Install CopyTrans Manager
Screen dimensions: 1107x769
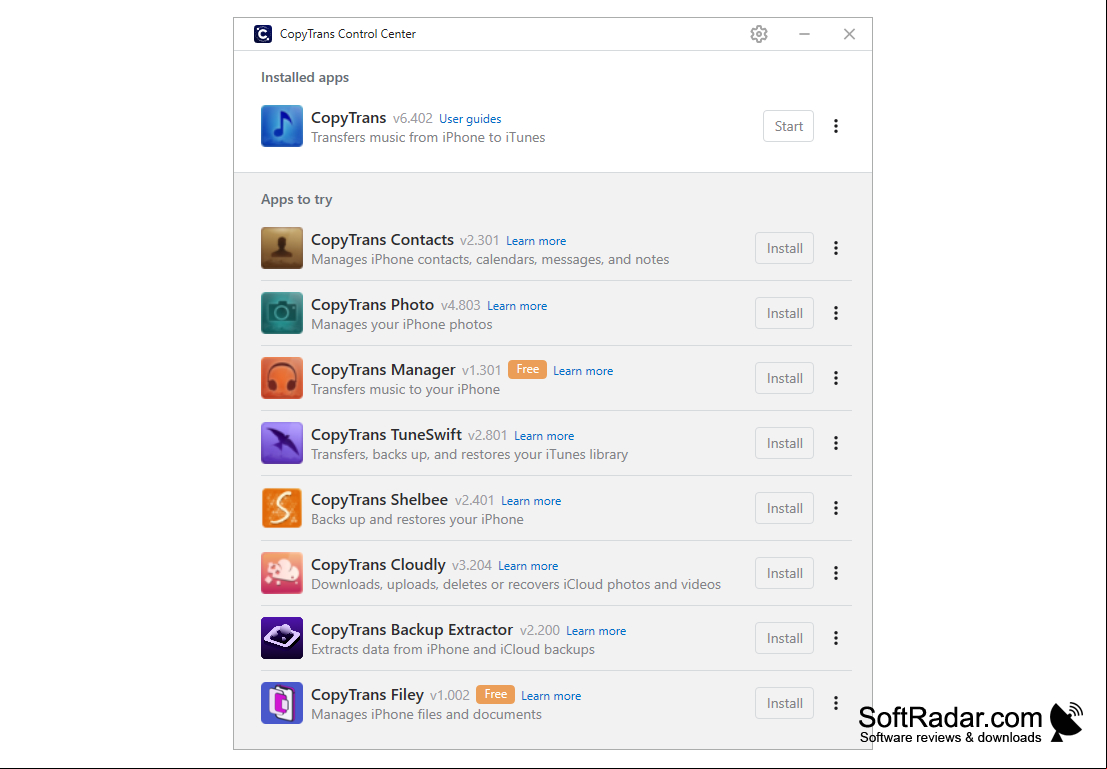point(784,378)
